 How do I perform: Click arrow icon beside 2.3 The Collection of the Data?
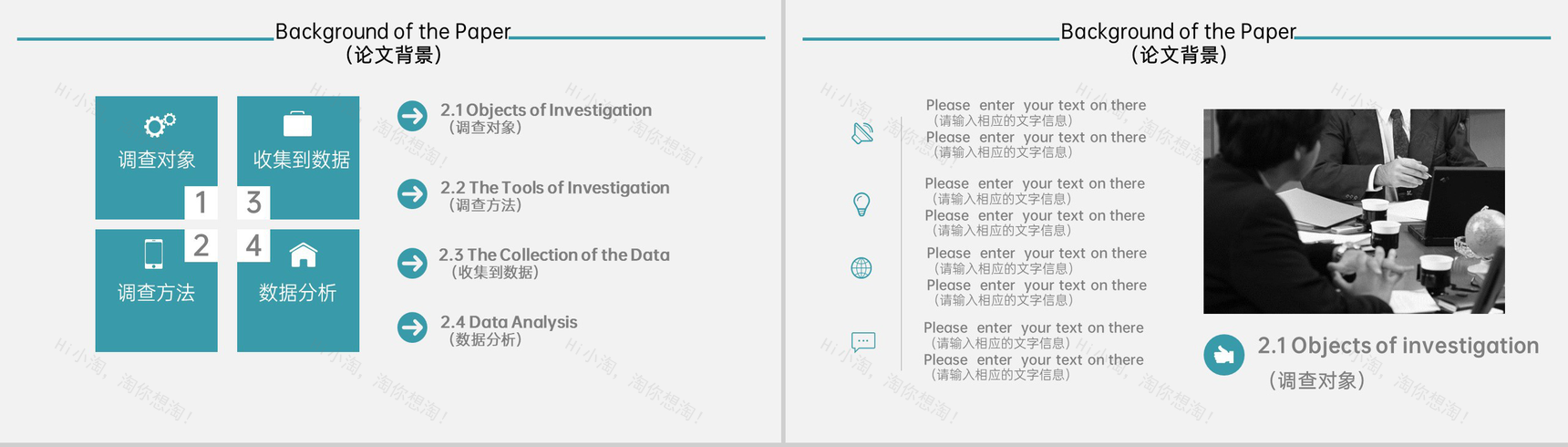(413, 264)
